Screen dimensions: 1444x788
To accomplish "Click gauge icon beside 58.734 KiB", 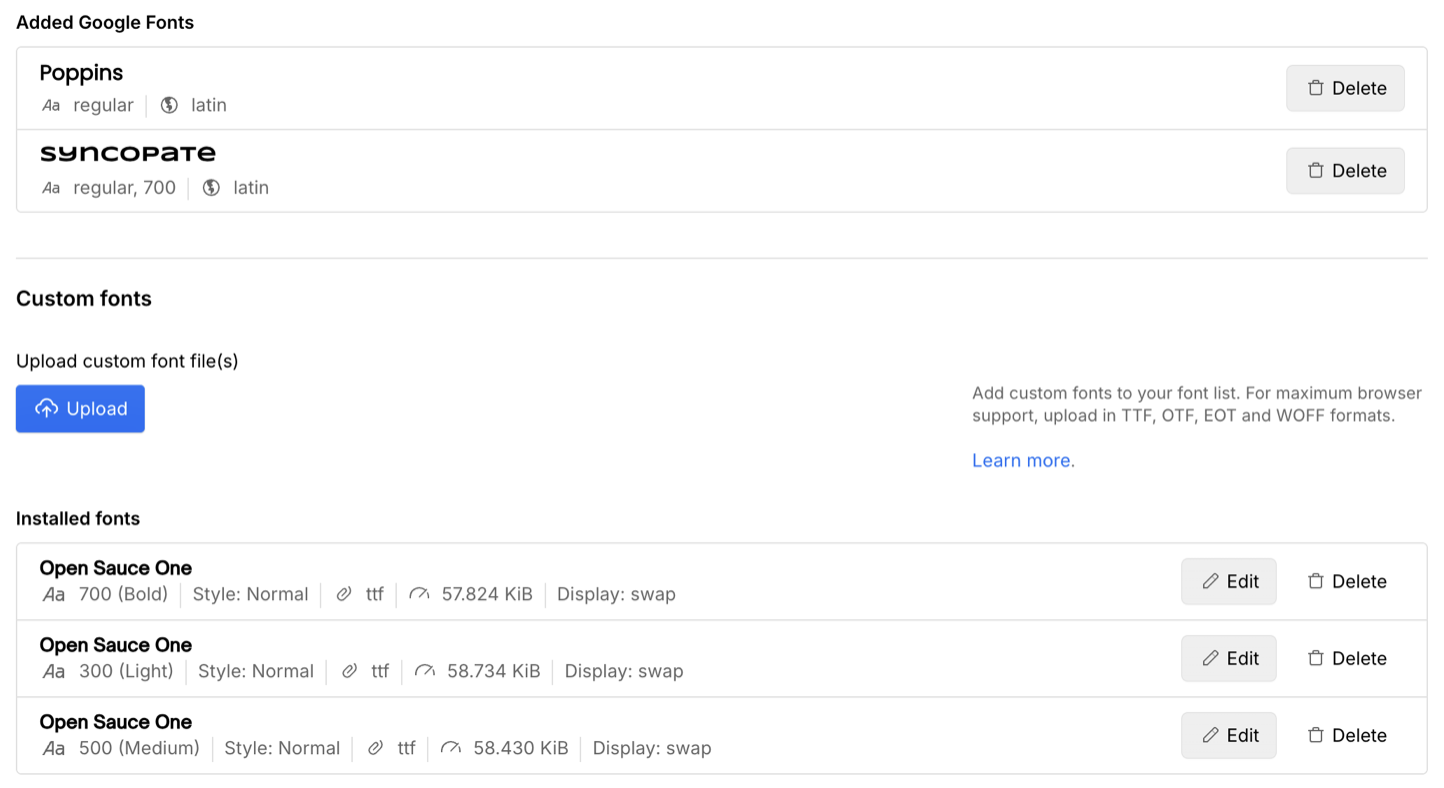I will 425,672.
